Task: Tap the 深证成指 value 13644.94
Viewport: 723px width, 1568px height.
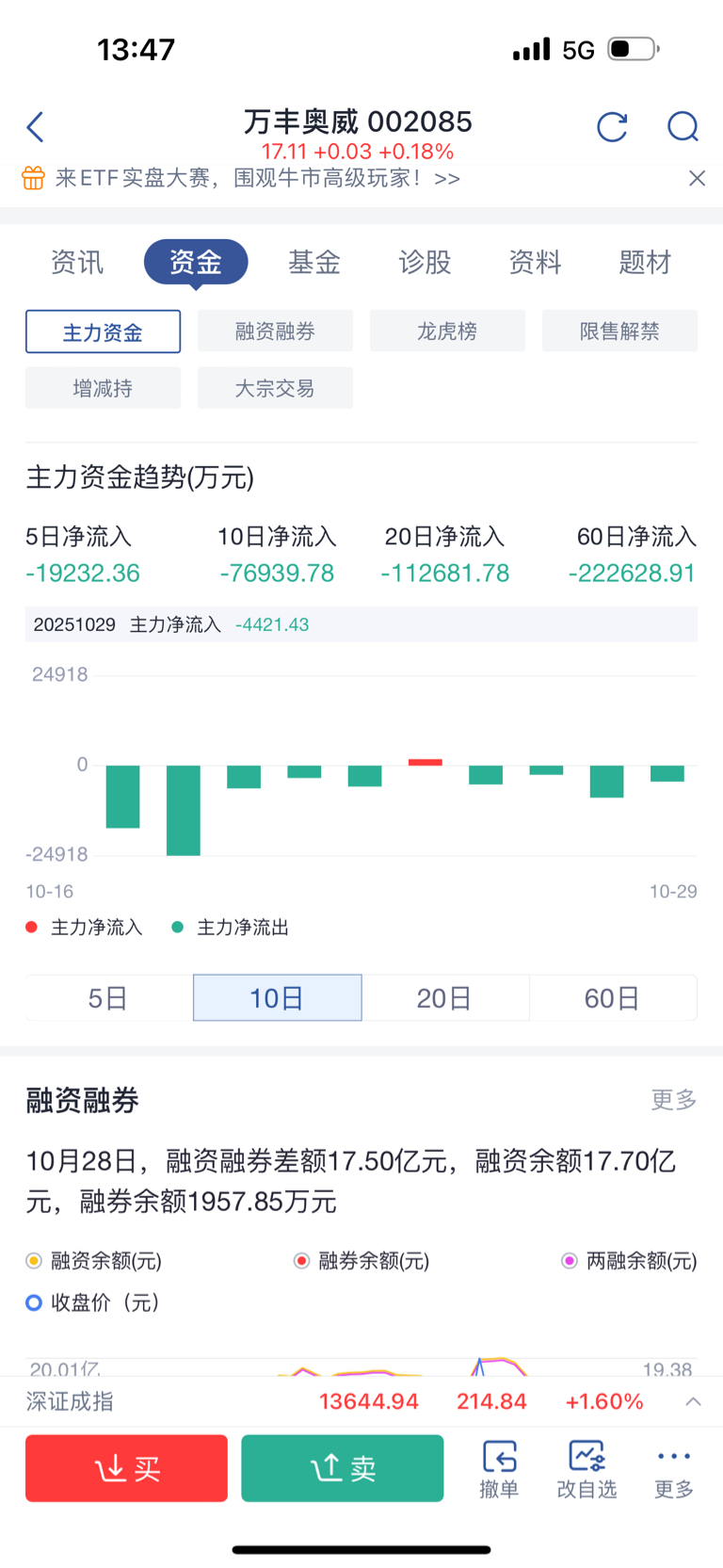Action: coord(368,1401)
